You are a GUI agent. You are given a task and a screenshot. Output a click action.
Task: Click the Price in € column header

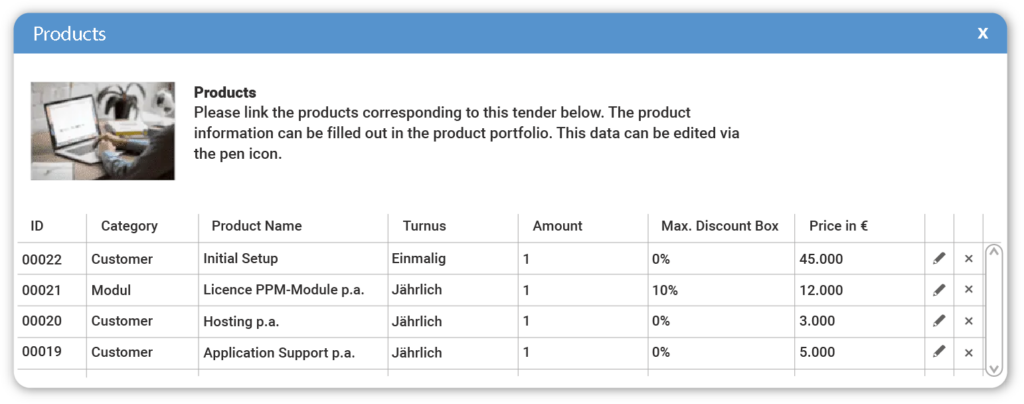coord(838,226)
